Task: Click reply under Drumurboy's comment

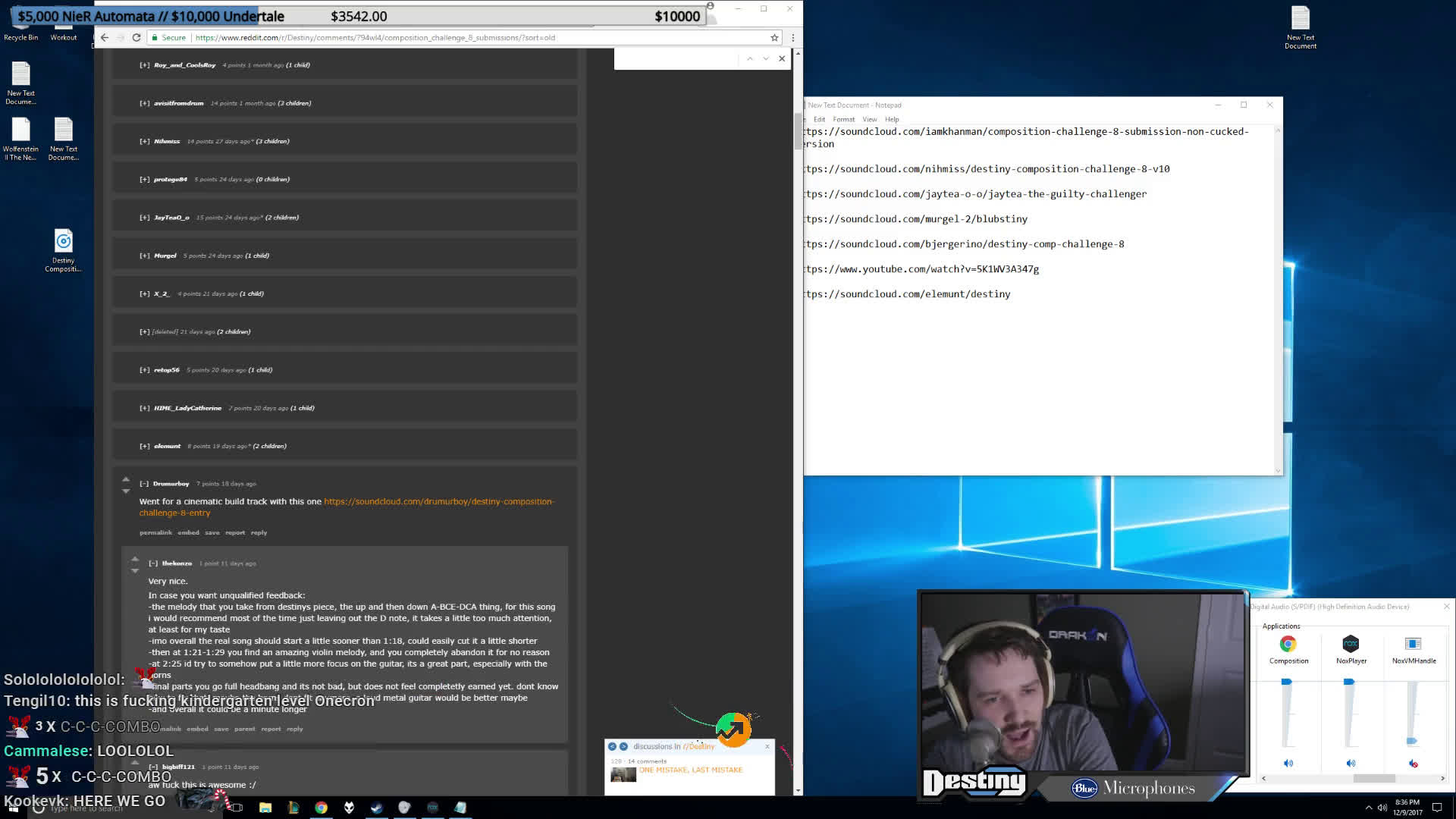Action: point(259,532)
